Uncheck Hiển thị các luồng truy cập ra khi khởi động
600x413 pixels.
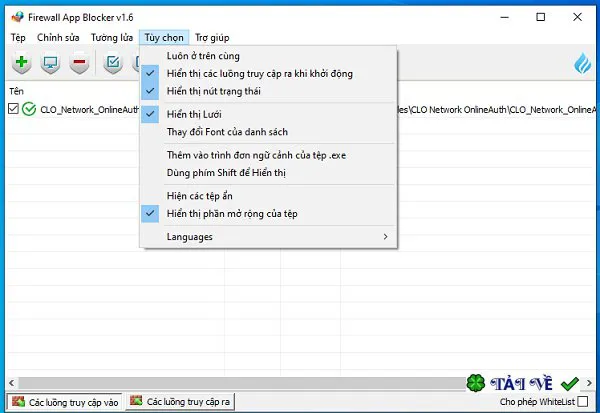point(269,73)
